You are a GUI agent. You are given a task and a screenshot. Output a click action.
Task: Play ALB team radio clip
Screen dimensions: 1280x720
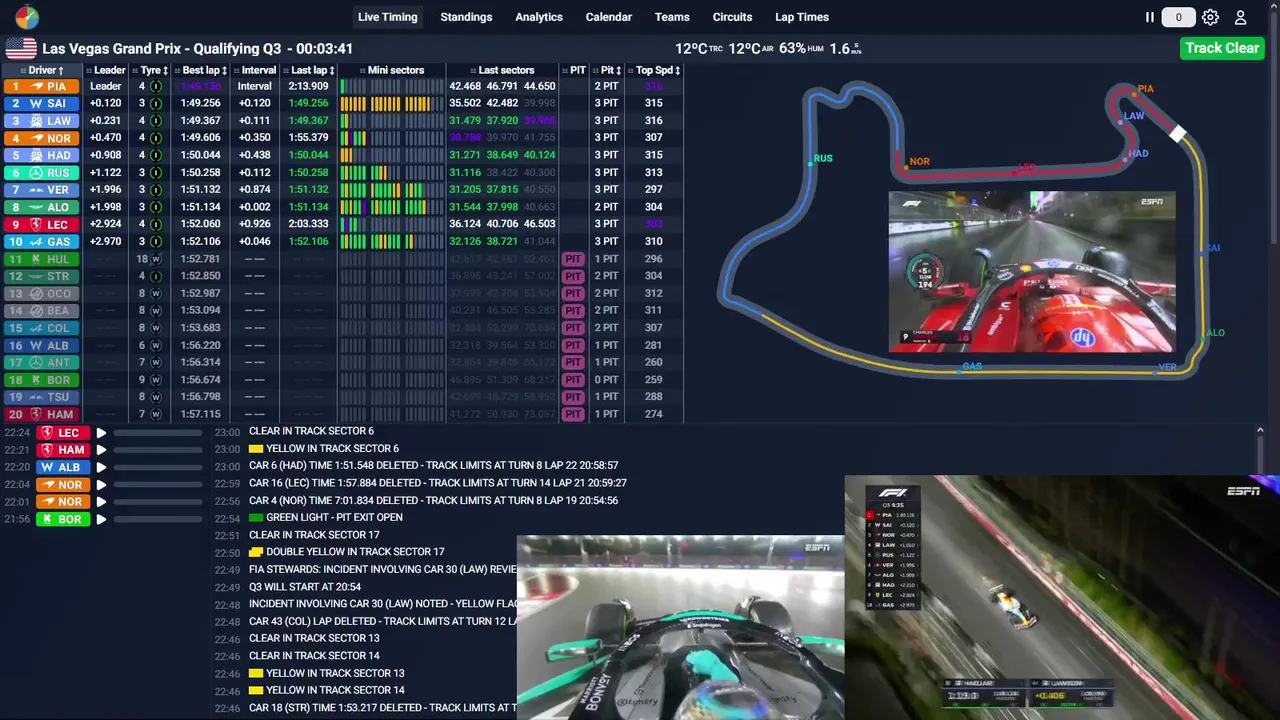(101, 467)
